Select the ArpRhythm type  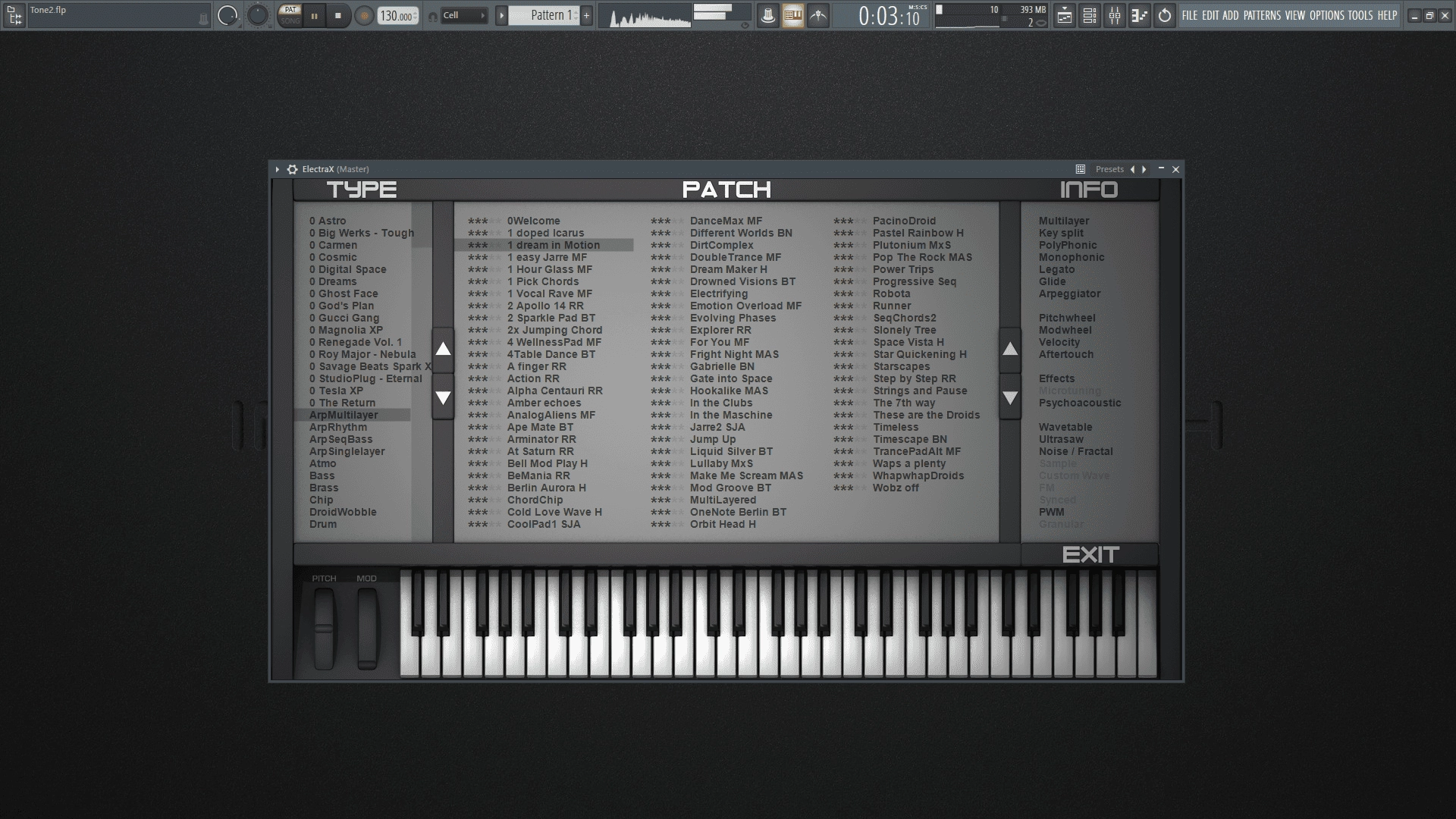pyautogui.click(x=338, y=427)
